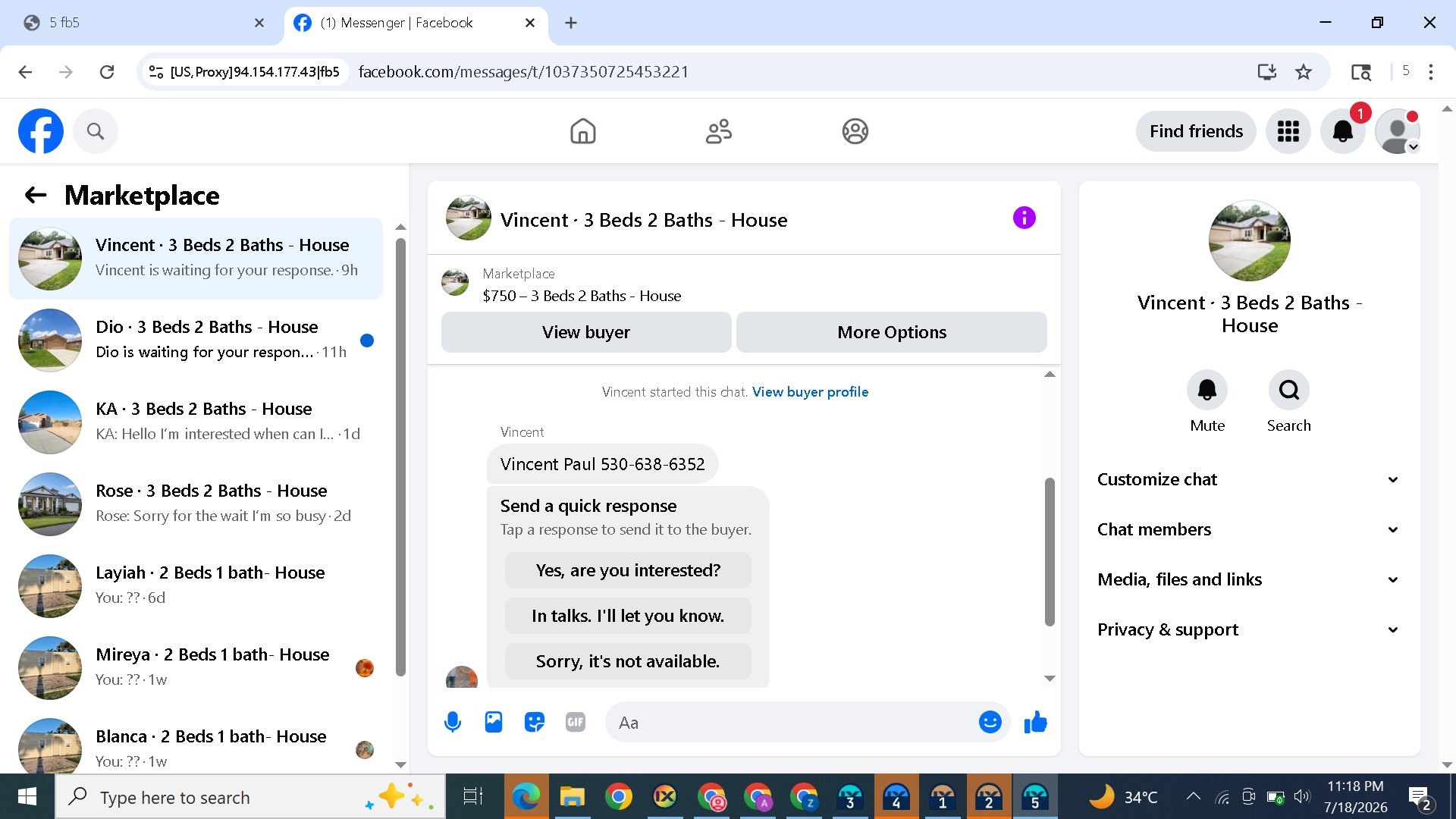The image size is (1456, 819).
Task: Show hidden system tray icons
Action: coord(1193,797)
